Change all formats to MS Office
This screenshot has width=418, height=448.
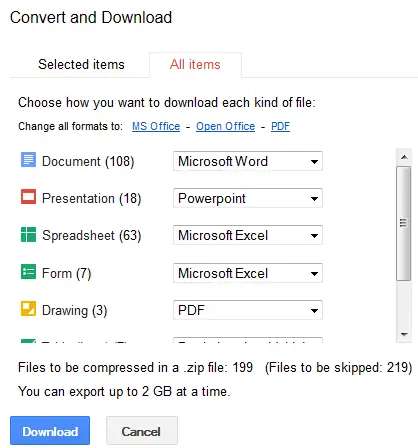pos(156,126)
